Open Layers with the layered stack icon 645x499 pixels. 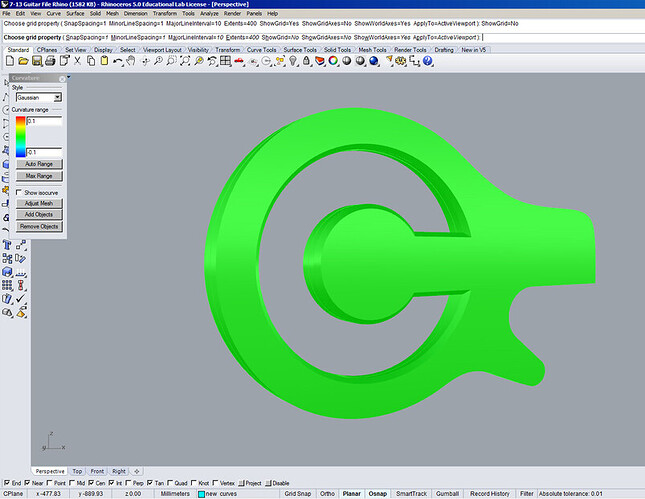[x=320, y=61]
